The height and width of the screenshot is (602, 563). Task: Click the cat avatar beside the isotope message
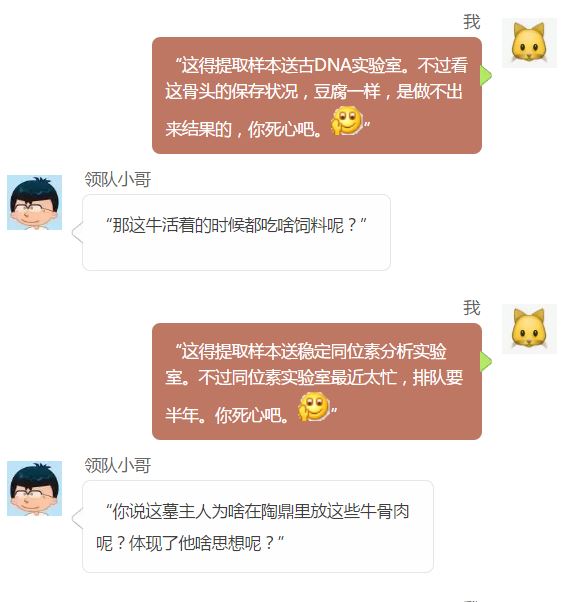(529, 329)
